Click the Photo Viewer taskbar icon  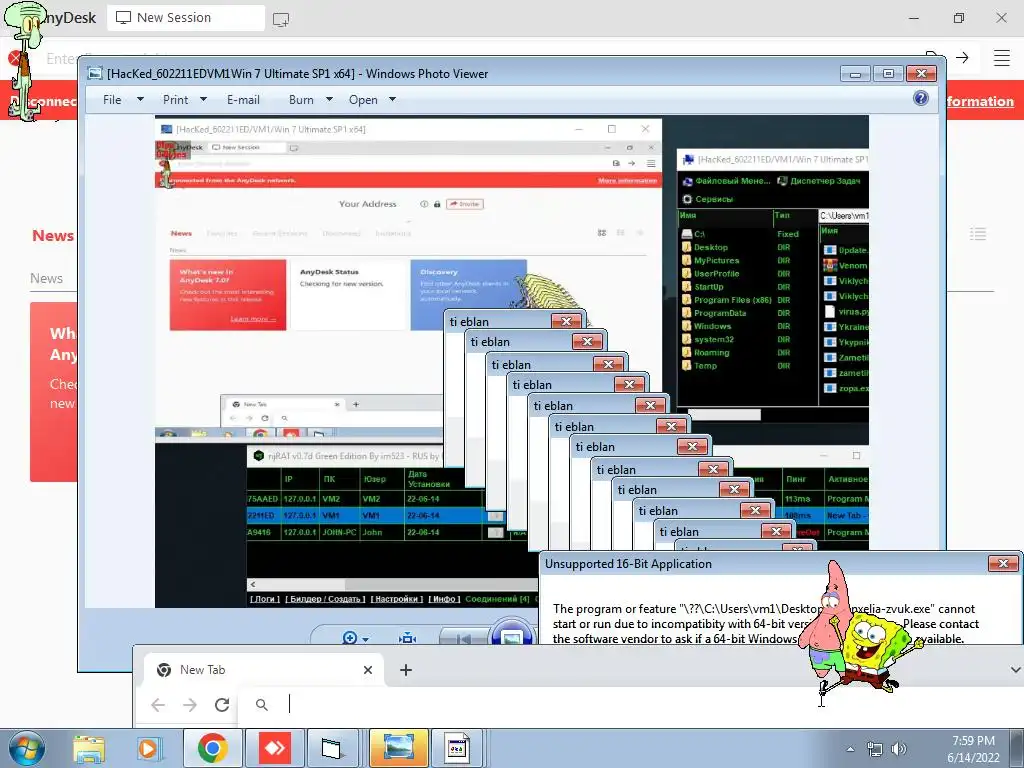click(x=398, y=748)
